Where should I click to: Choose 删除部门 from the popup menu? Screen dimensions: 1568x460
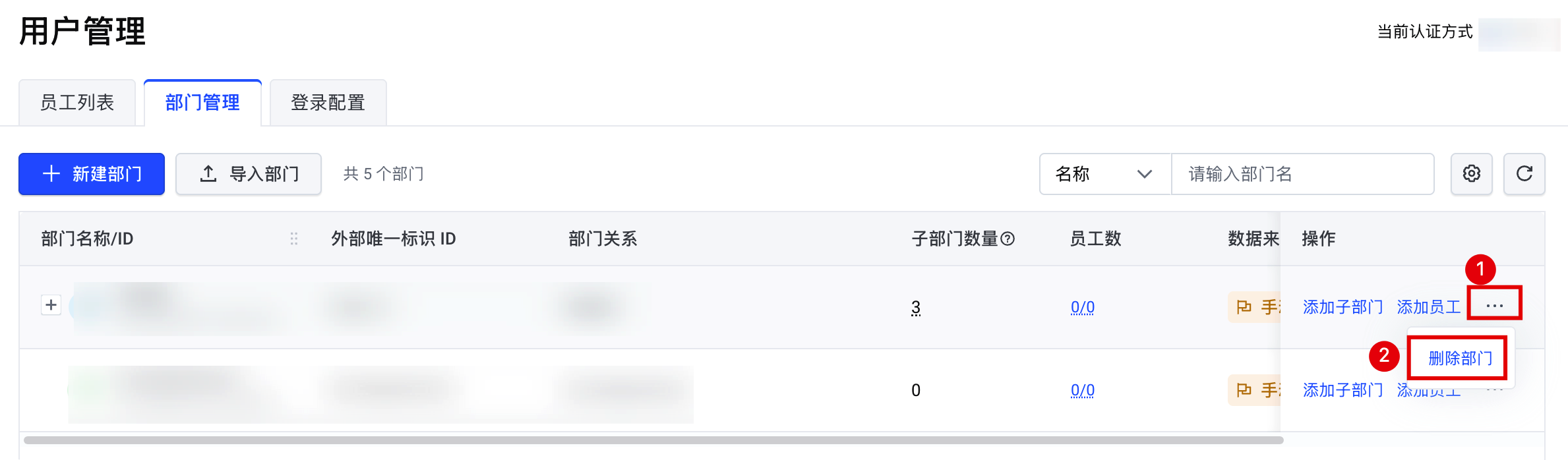coord(1460,358)
